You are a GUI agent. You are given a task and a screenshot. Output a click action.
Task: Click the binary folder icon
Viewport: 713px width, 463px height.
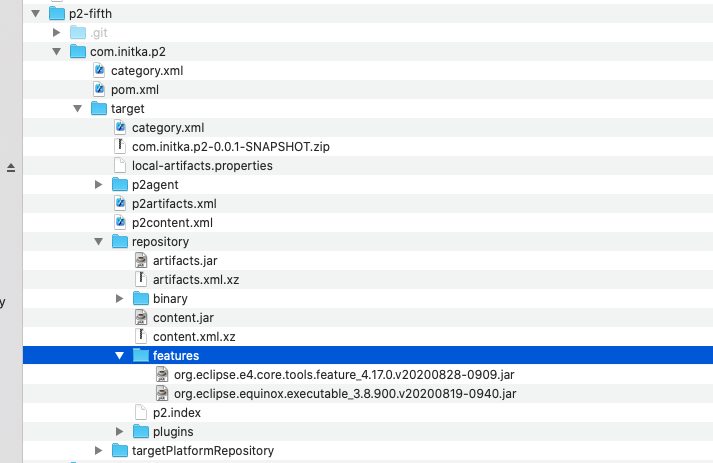point(141,298)
